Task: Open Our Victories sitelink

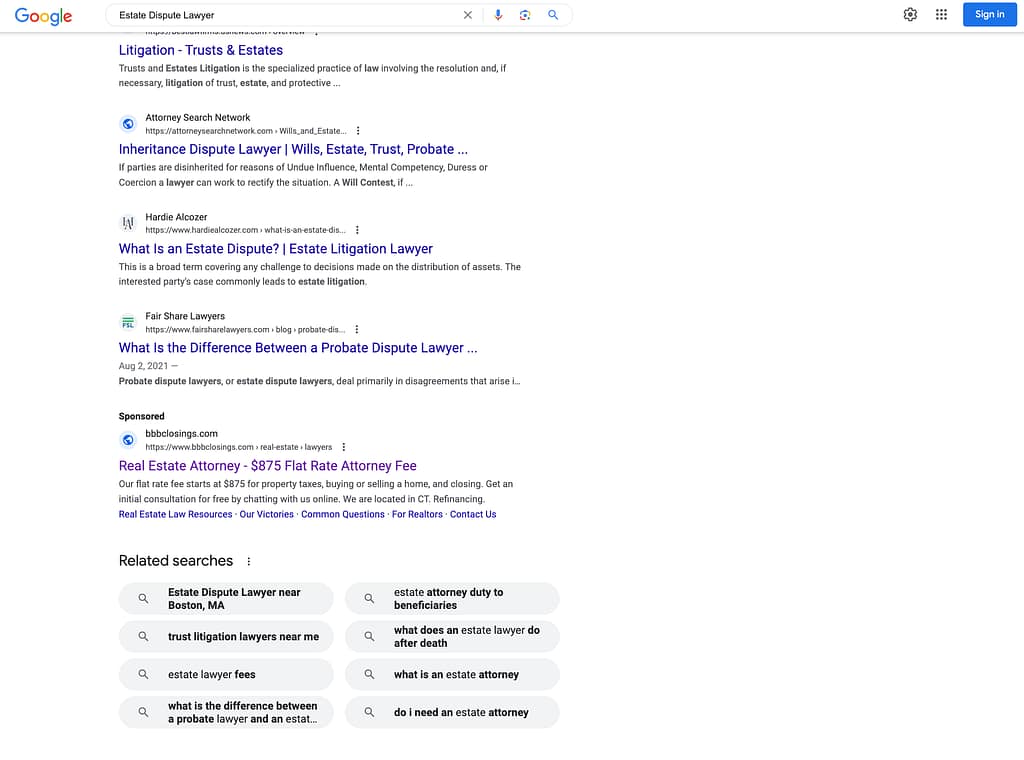Action: (x=266, y=515)
